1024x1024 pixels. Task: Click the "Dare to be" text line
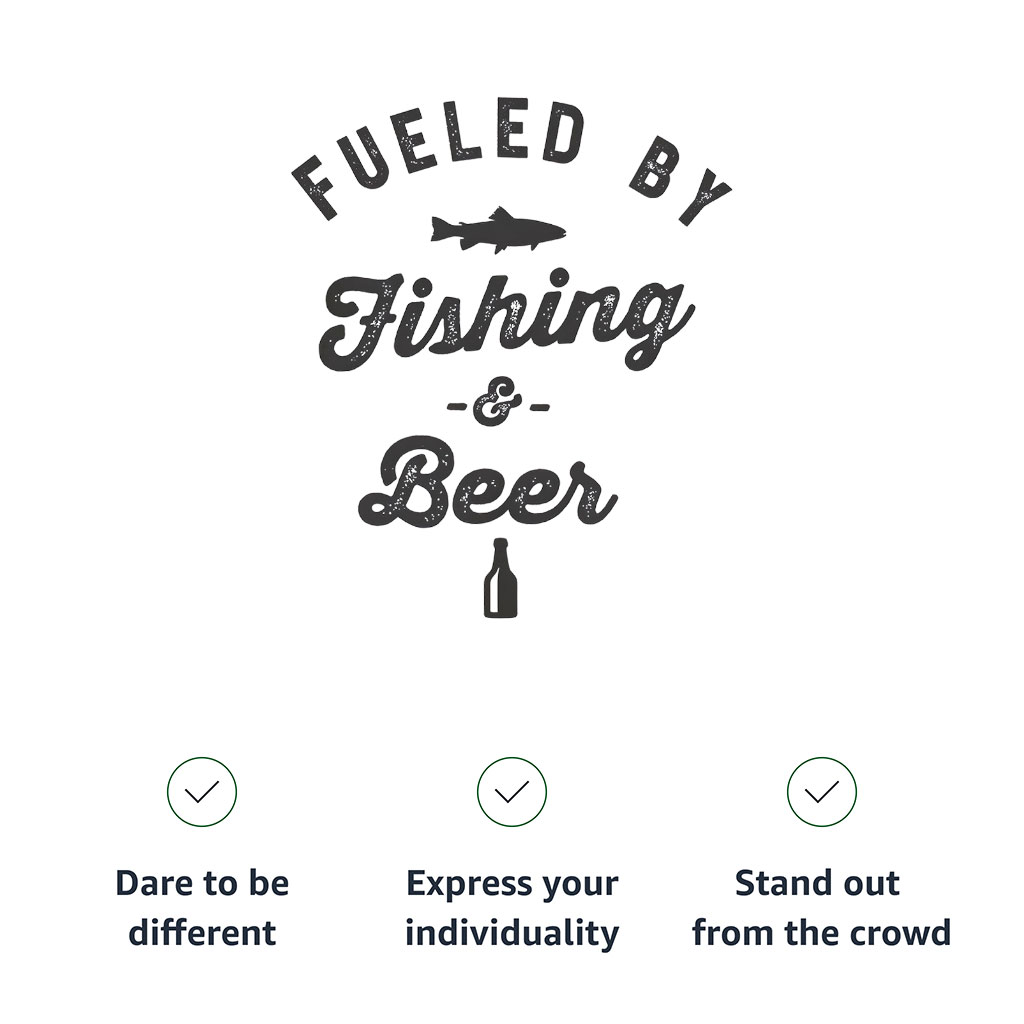[202, 884]
